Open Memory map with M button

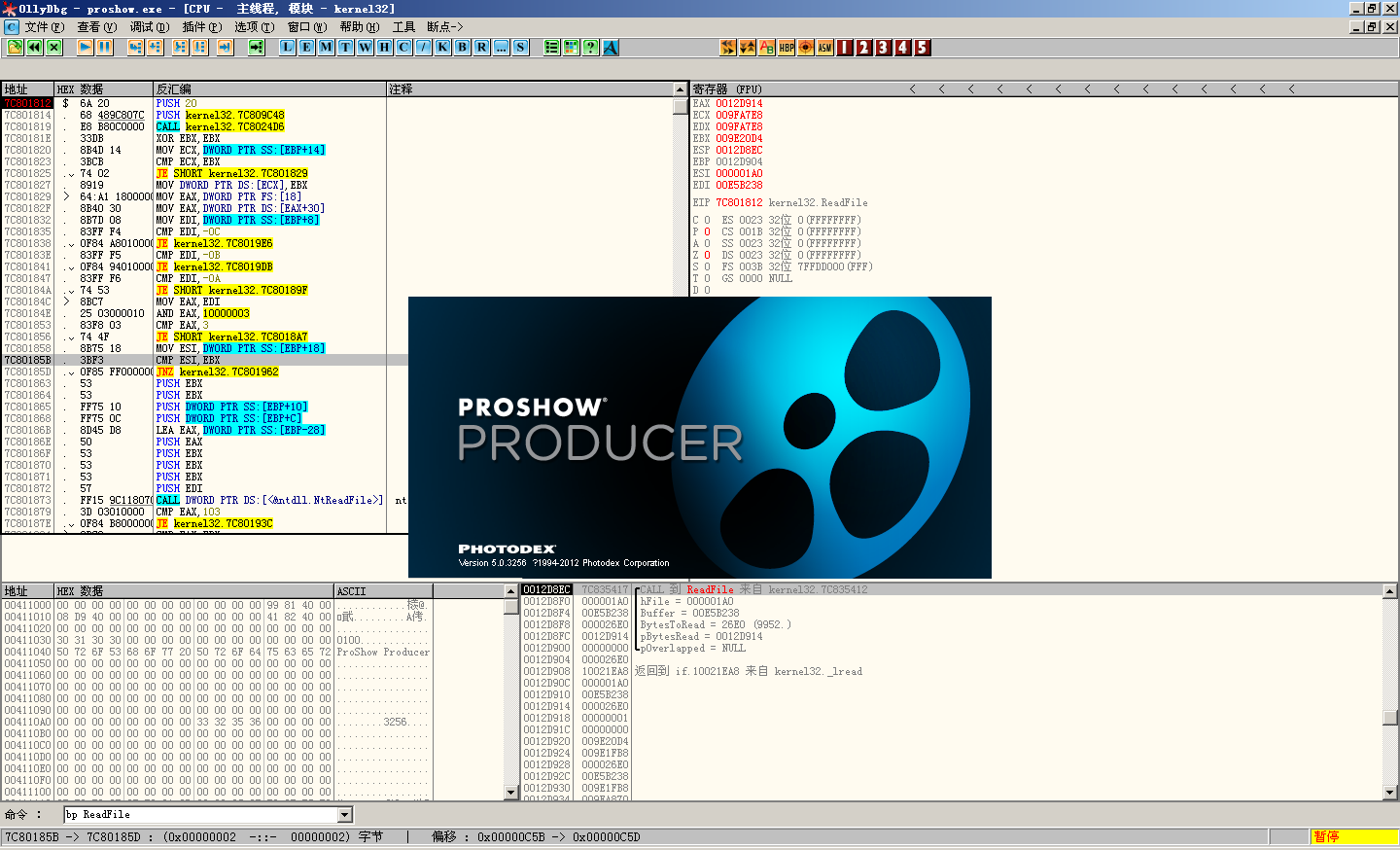(x=326, y=47)
